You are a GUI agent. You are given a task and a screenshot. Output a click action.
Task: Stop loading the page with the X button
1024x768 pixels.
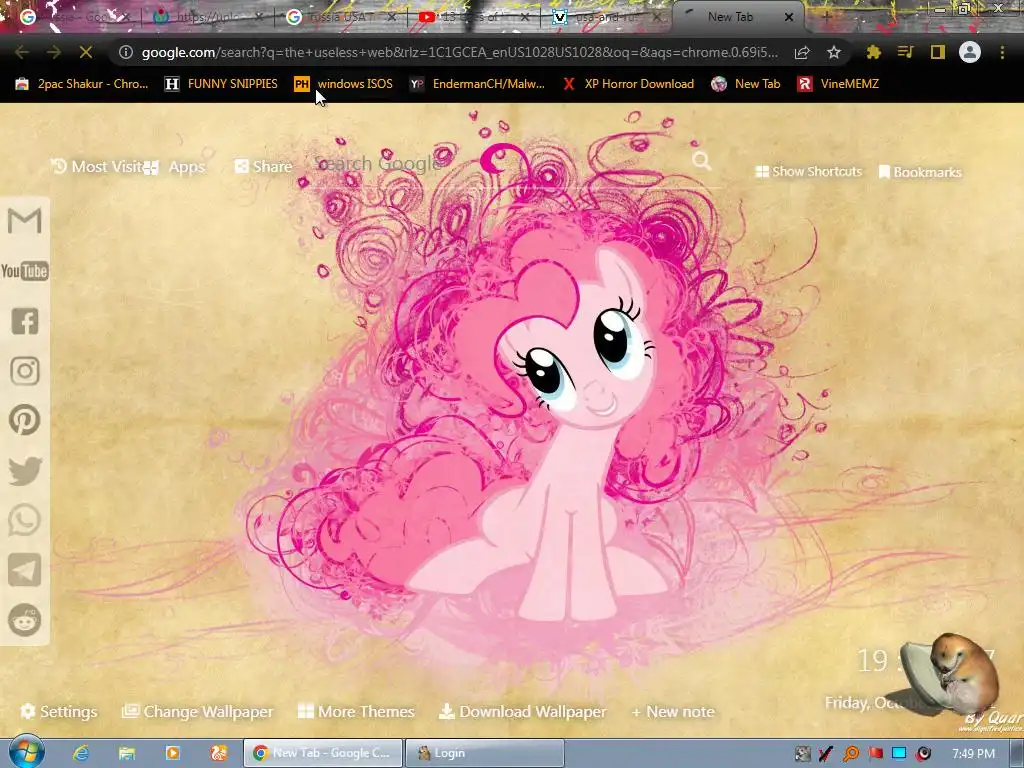point(86,52)
